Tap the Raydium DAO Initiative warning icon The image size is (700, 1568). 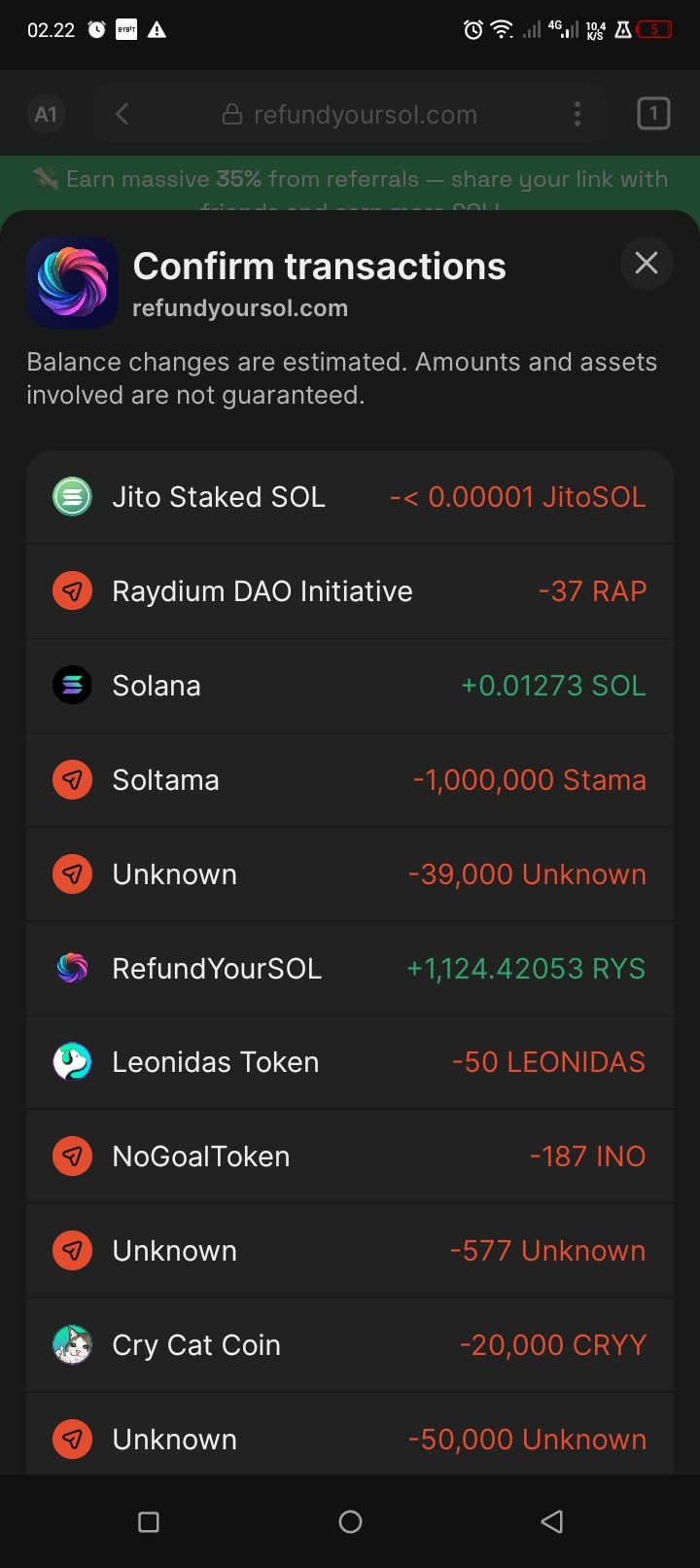tap(72, 591)
